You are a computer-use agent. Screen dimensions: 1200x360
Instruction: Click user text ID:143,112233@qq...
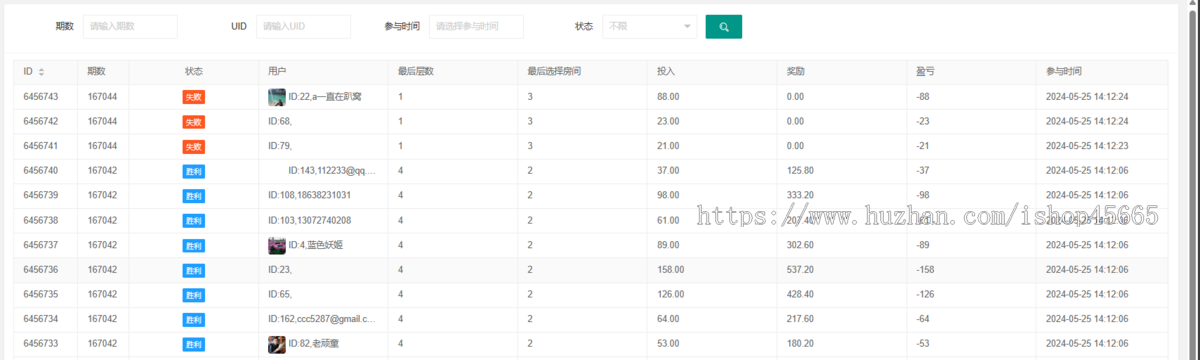click(332, 171)
